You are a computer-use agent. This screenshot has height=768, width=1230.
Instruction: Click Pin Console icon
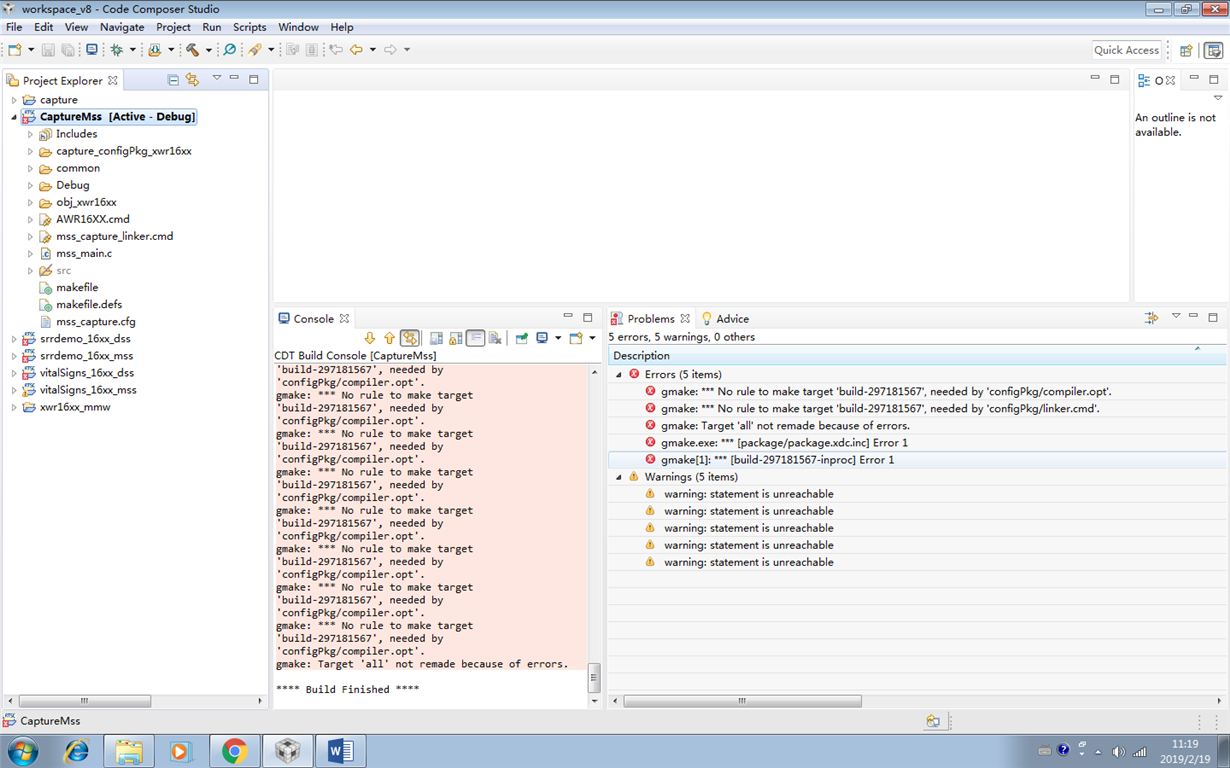click(x=522, y=338)
